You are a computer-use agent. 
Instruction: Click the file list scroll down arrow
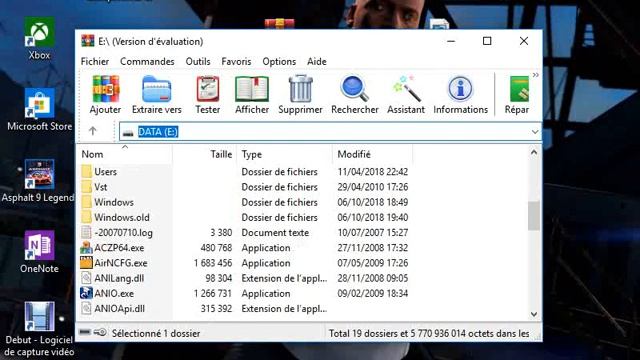(x=534, y=314)
